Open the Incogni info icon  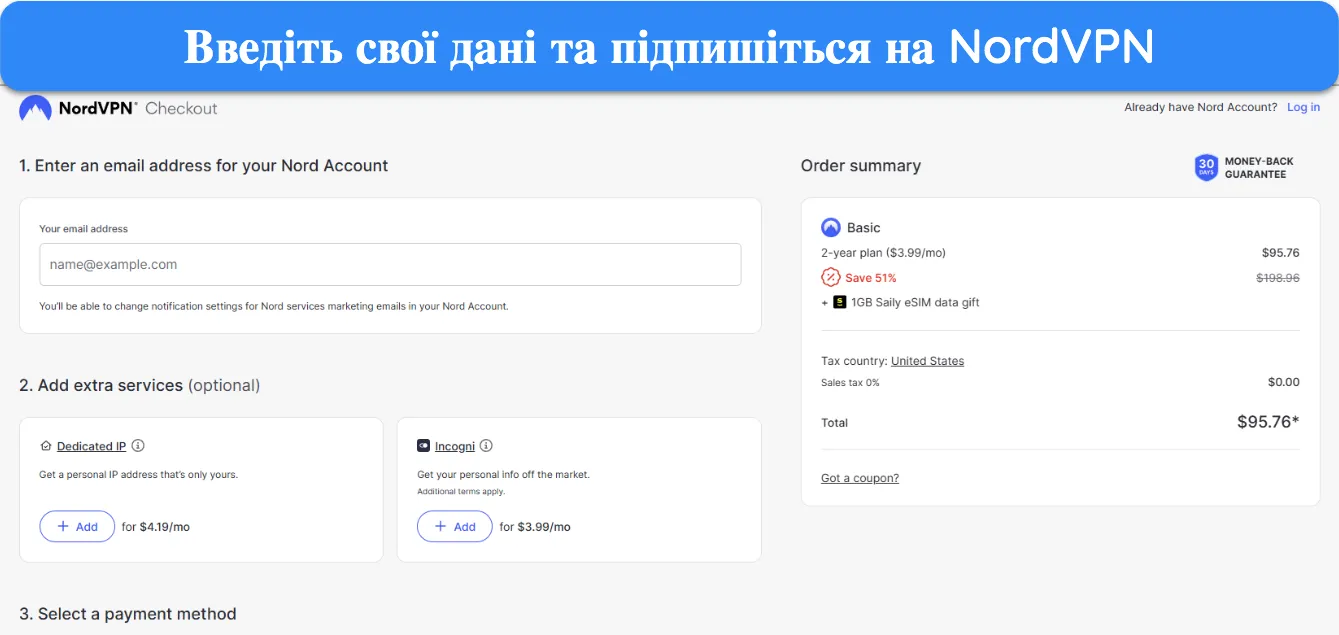[x=486, y=446]
